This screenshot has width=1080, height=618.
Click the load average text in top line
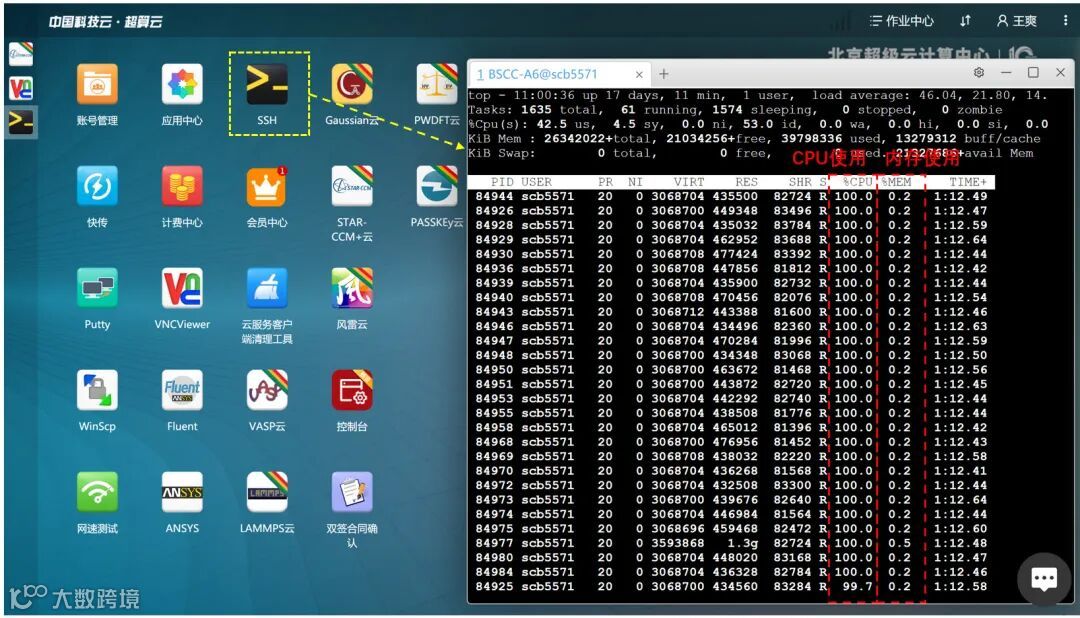[929, 95]
